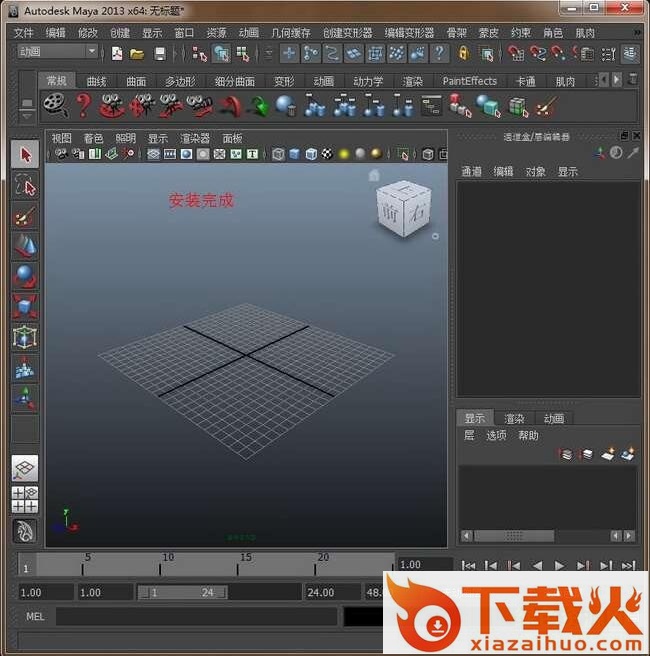This screenshot has width=650, height=656.
Task: Click the Create new layer icon
Action: (x=608, y=454)
